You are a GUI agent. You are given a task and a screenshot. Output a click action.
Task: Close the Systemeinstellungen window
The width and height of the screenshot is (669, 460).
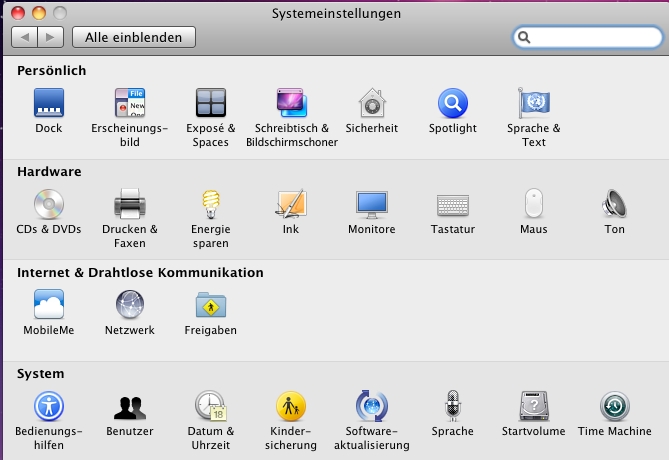[18, 13]
